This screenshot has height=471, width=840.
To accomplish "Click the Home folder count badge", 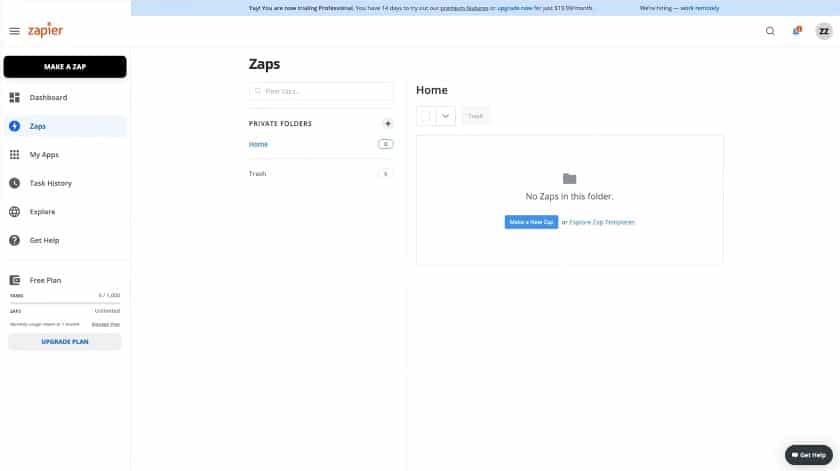I will point(385,144).
